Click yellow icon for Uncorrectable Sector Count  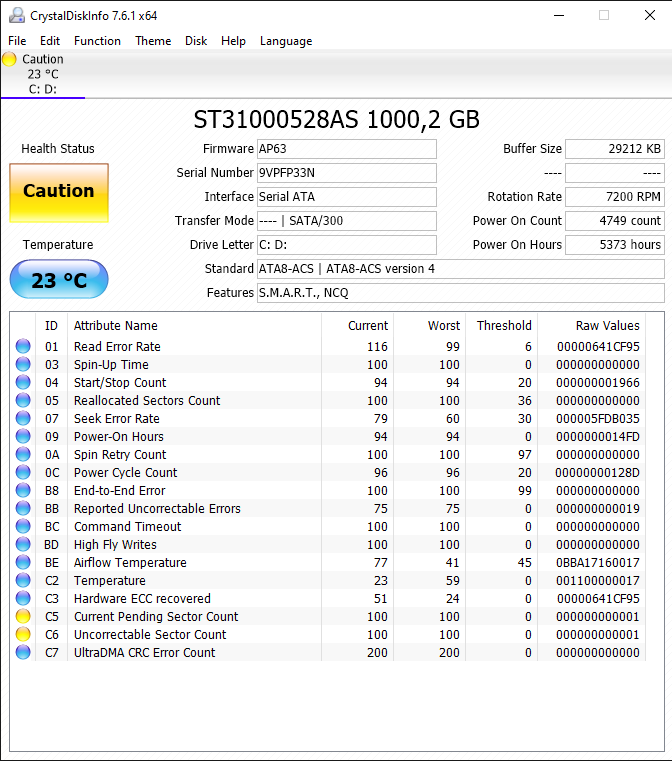pyautogui.click(x=23, y=635)
